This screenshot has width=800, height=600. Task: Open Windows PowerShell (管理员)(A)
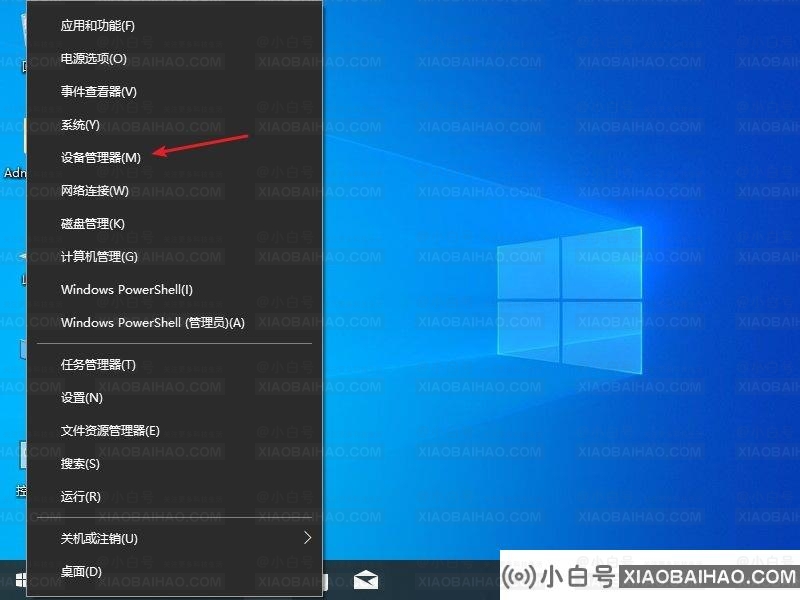tap(174, 322)
